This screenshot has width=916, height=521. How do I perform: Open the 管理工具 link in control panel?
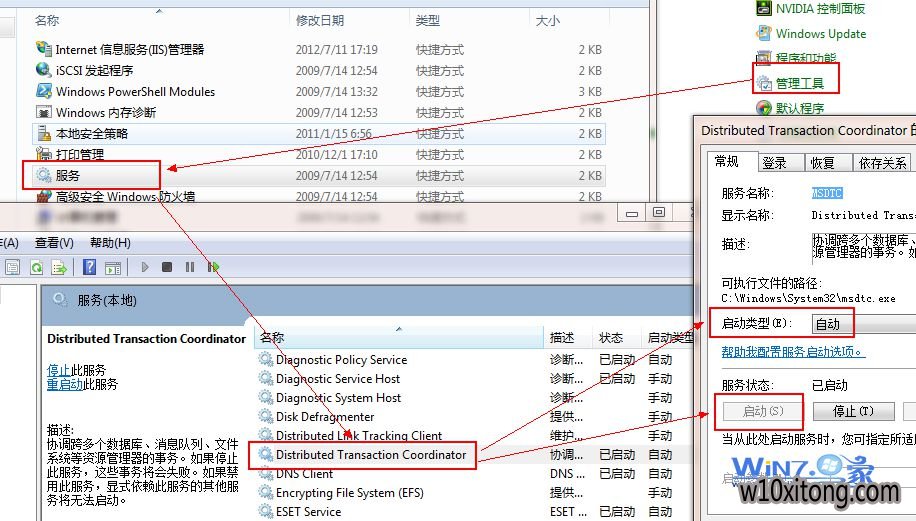point(800,84)
